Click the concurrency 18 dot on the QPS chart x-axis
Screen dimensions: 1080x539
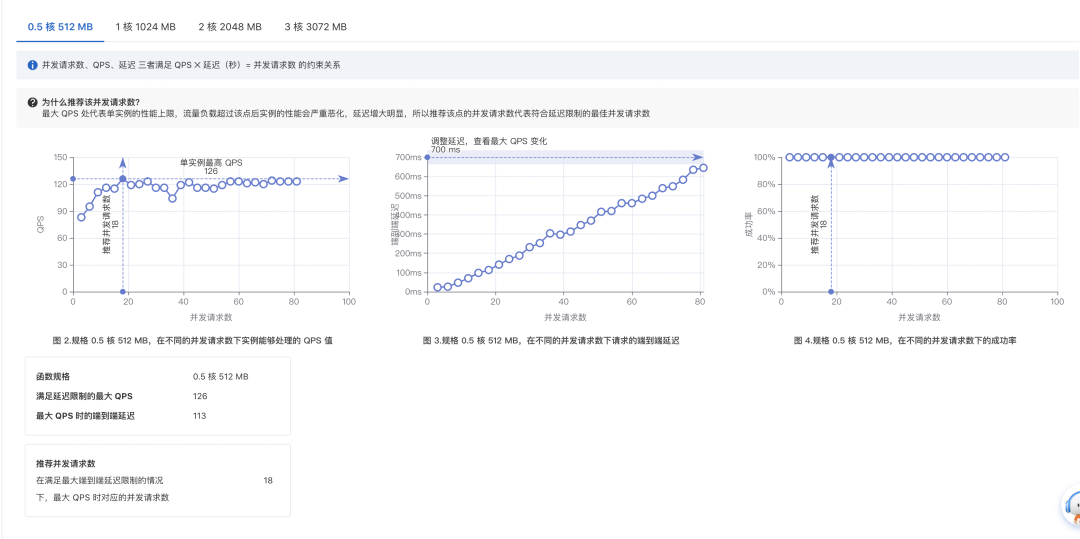click(x=123, y=292)
